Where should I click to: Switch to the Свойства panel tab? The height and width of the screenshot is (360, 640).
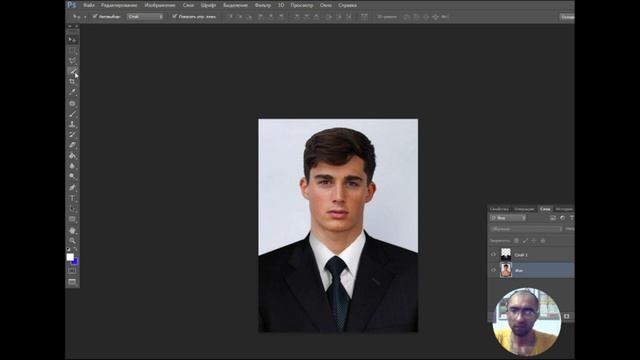pyautogui.click(x=499, y=209)
